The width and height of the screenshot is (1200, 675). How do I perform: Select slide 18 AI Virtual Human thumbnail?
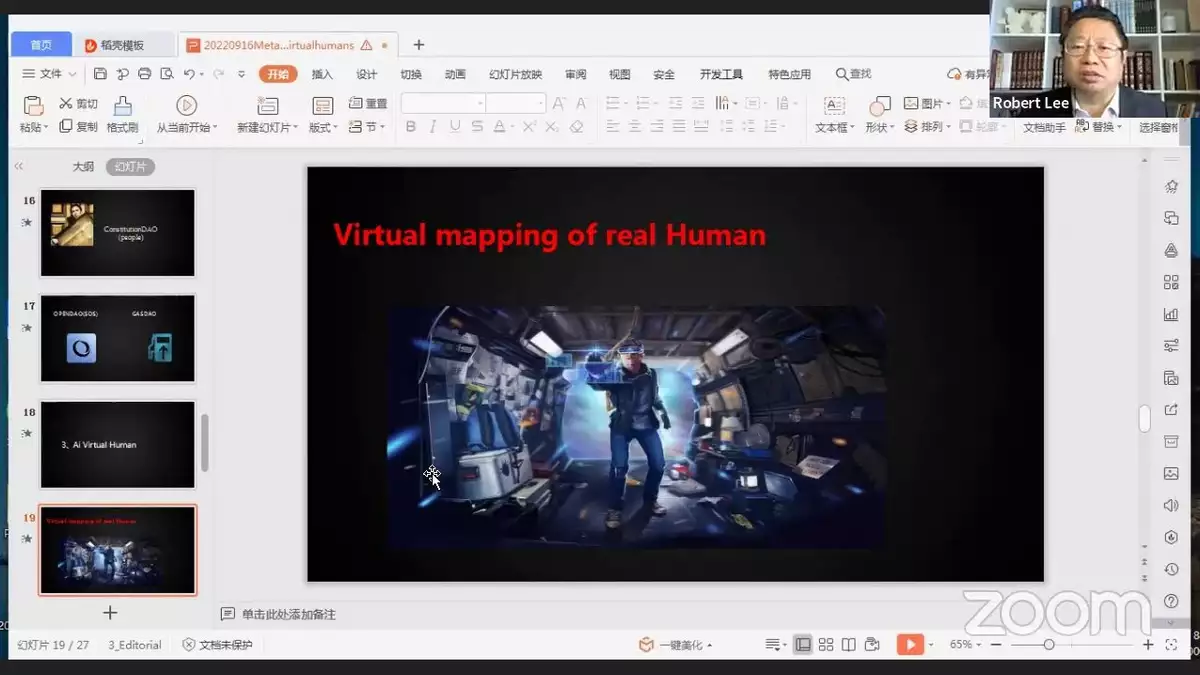tap(117, 444)
